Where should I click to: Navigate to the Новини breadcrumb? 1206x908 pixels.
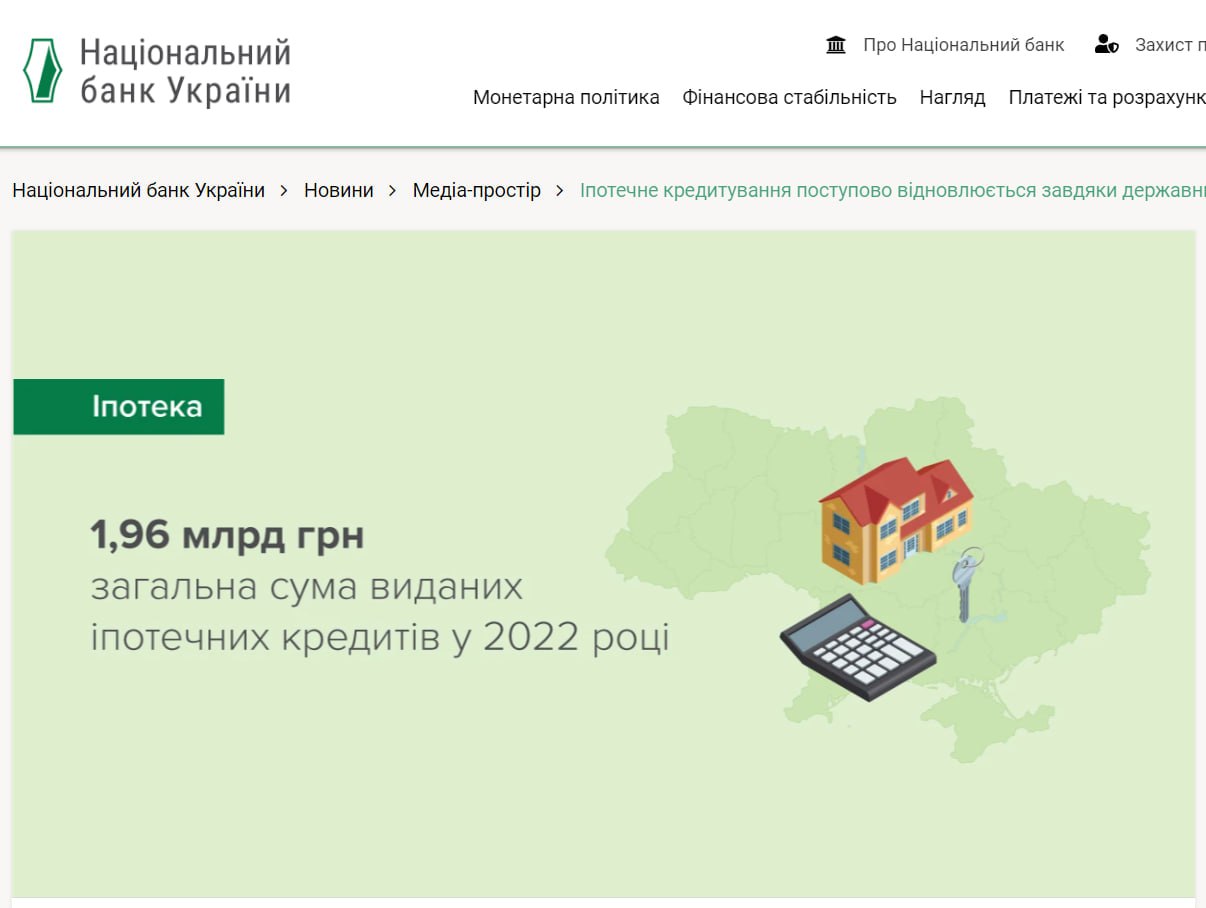coord(339,190)
